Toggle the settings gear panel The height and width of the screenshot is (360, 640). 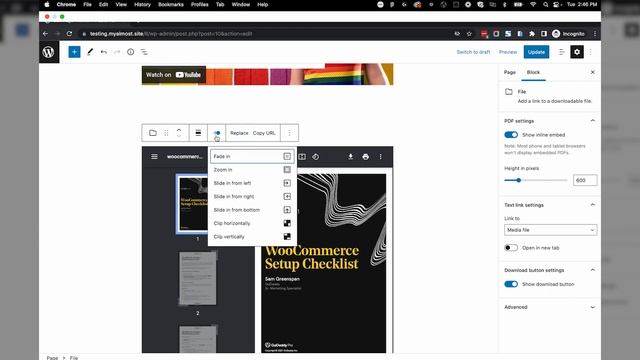(x=577, y=52)
